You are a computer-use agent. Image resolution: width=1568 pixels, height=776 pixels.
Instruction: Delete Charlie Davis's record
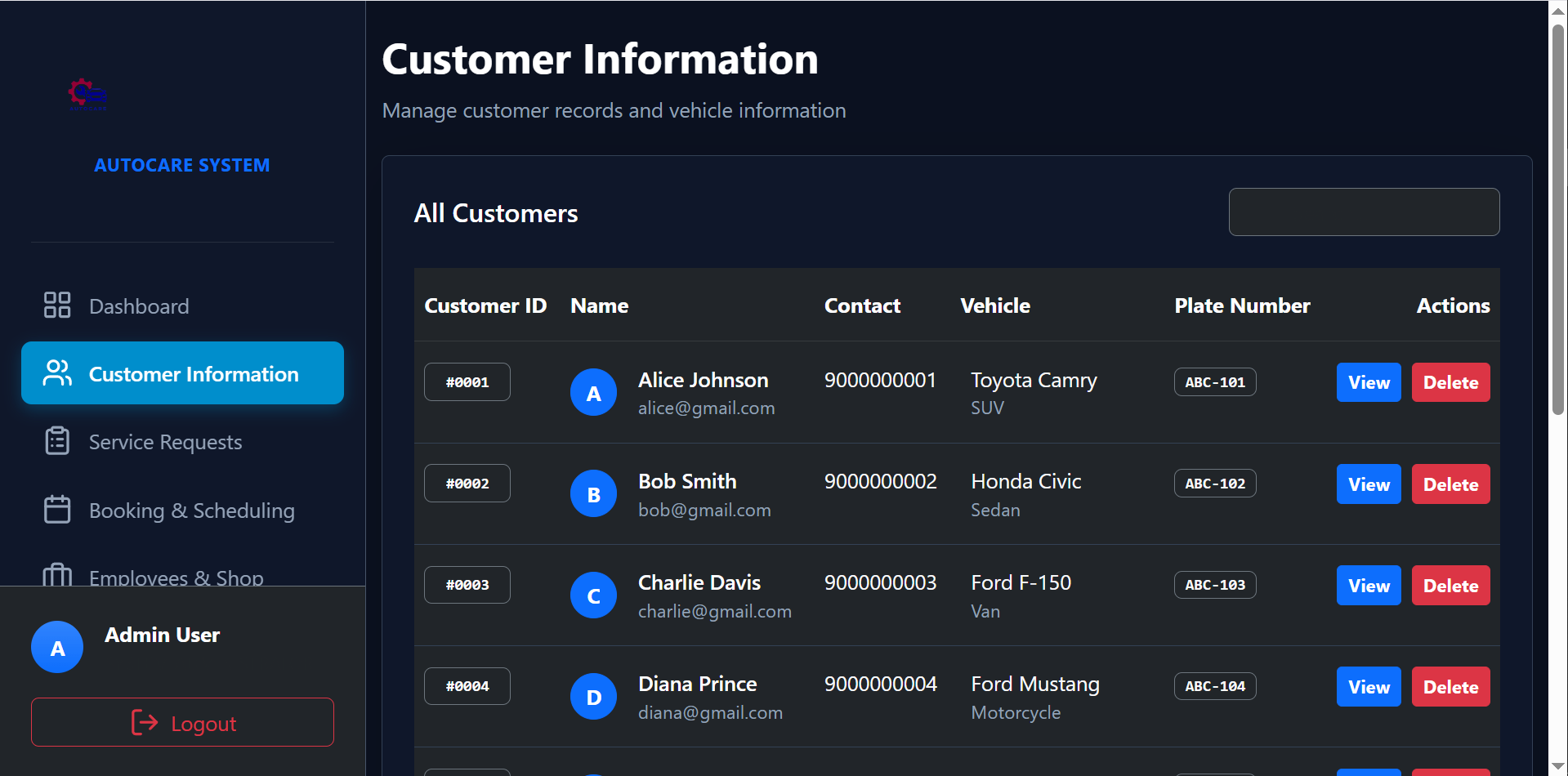coord(1450,586)
